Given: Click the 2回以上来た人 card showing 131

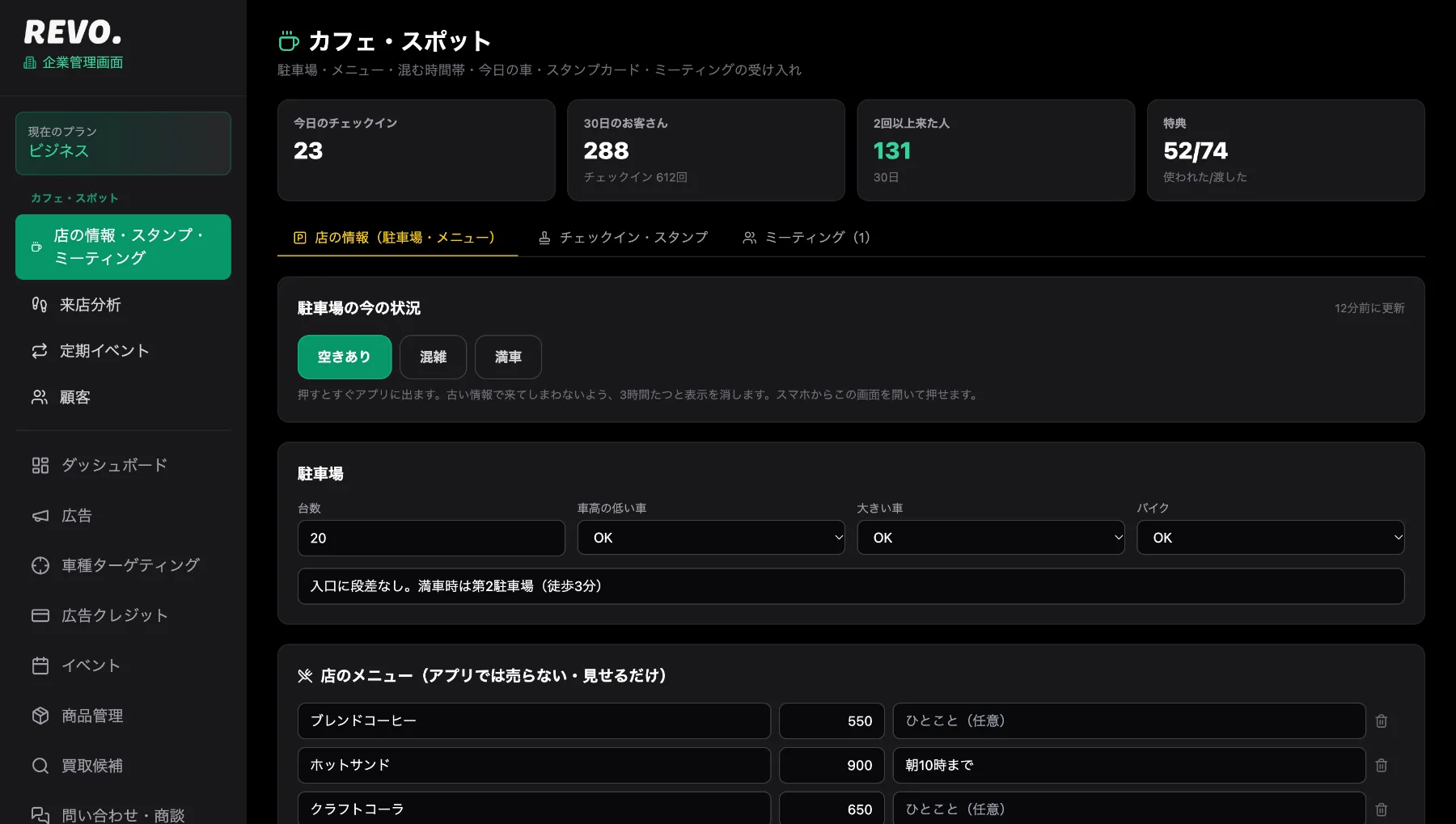Looking at the screenshot, I should pos(996,150).
